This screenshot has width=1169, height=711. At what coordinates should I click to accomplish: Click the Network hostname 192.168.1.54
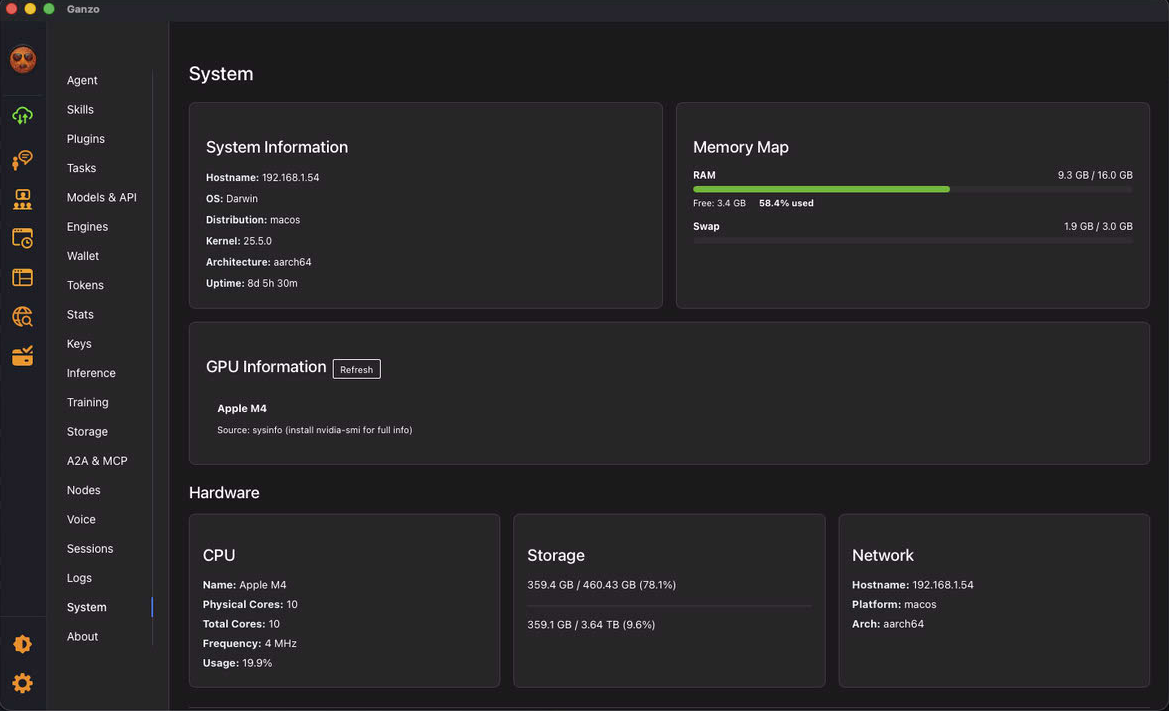coord(943,585)
